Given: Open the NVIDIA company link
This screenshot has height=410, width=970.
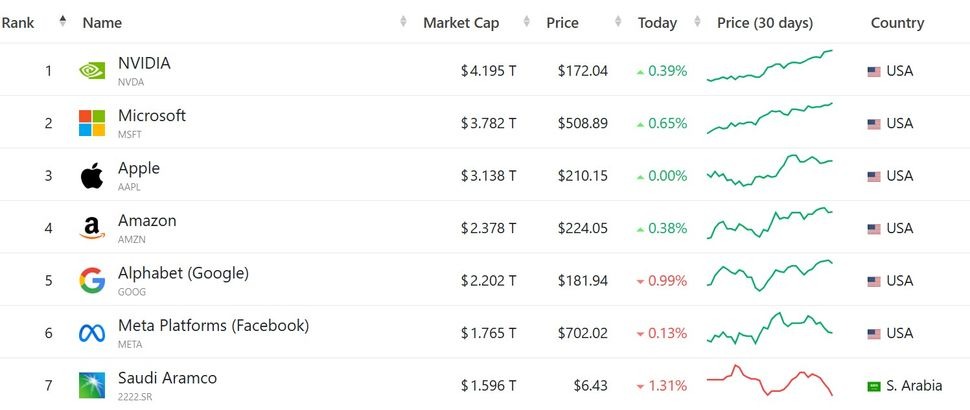Looking at the screenshot, I should tap(144, 63).
